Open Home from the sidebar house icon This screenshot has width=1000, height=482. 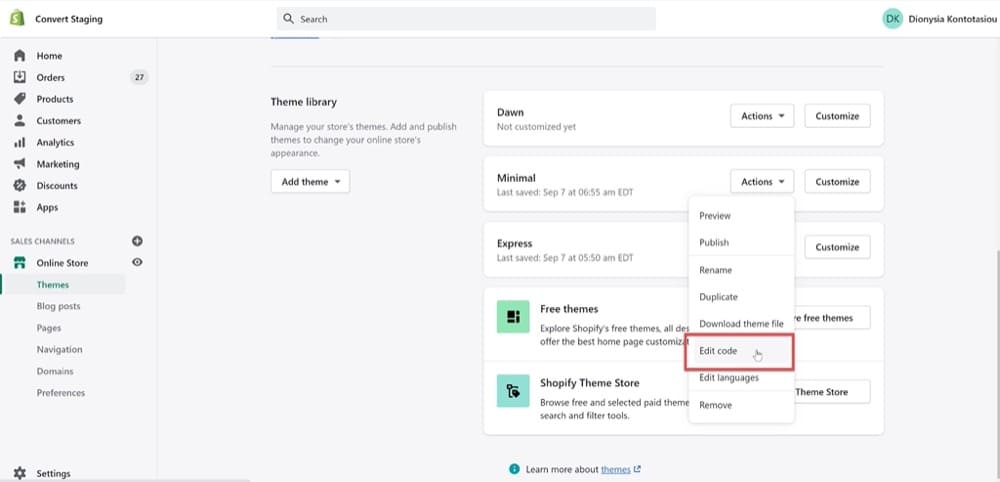pos(19,56)
